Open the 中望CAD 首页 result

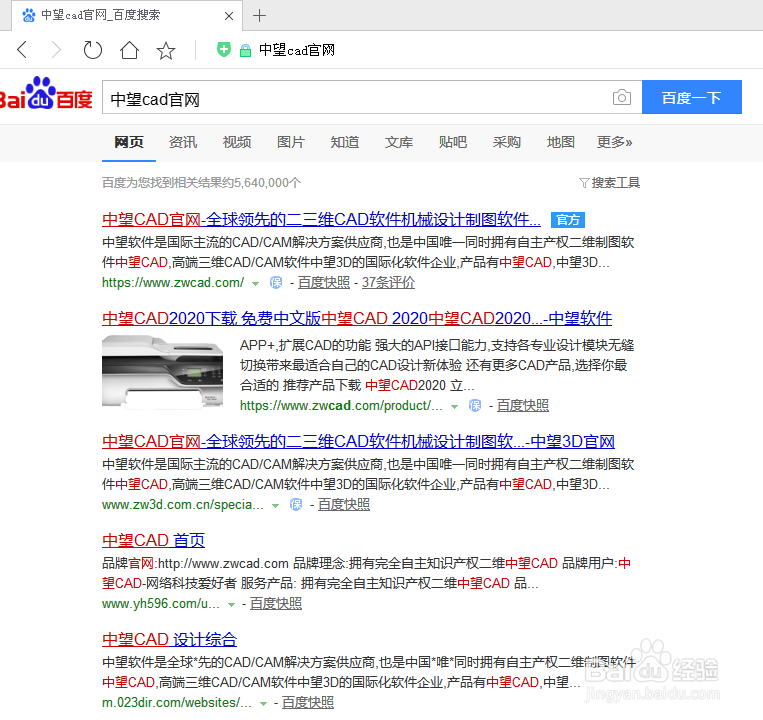[153, 540]
